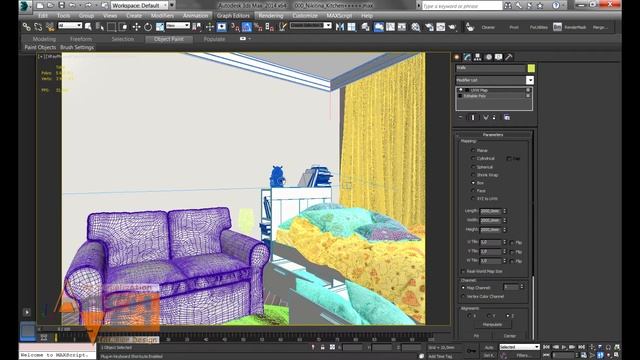Select the Vertex Color Channel radio button

click(463, 296)
